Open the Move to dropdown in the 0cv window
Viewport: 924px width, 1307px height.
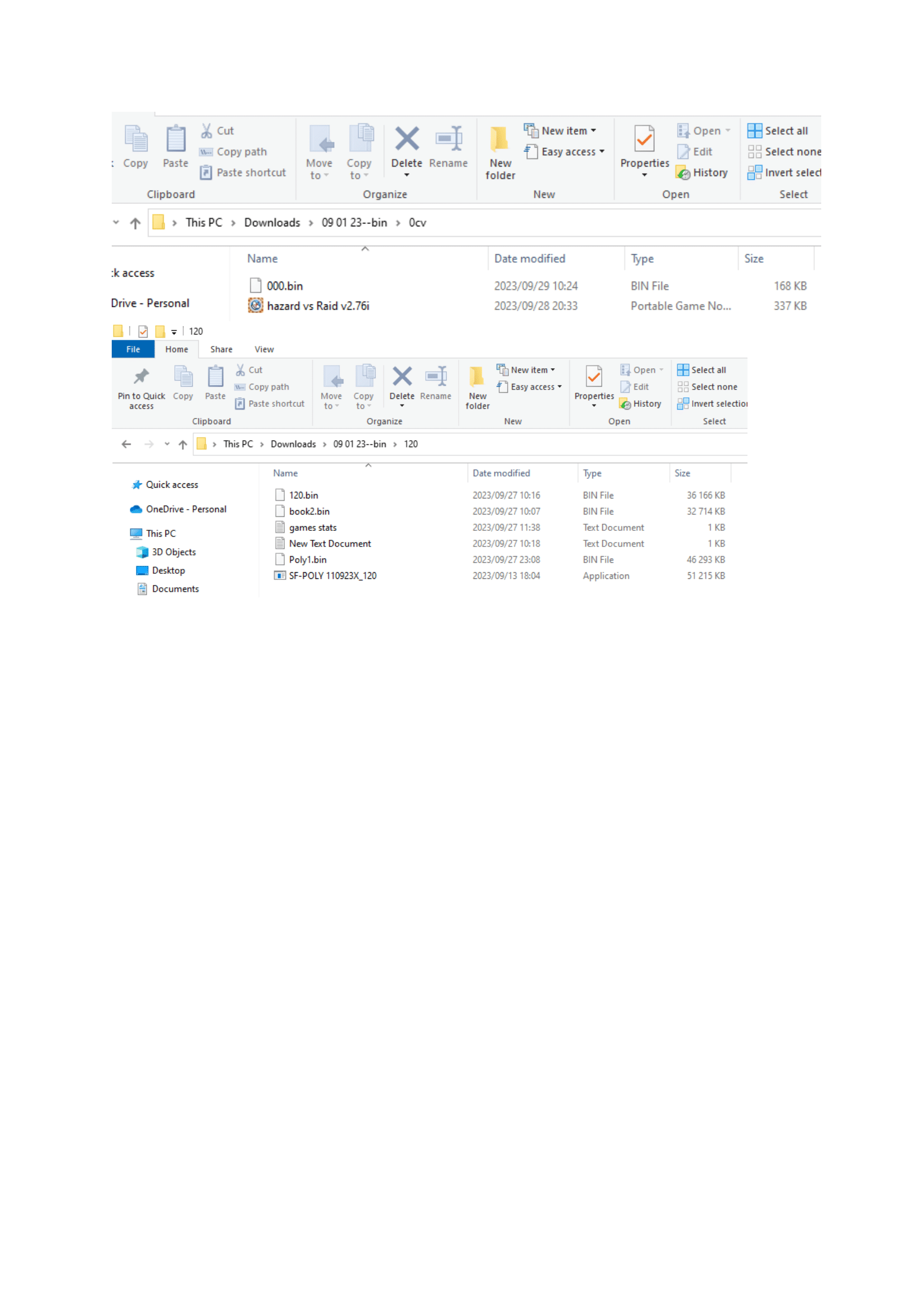[319, 153]
